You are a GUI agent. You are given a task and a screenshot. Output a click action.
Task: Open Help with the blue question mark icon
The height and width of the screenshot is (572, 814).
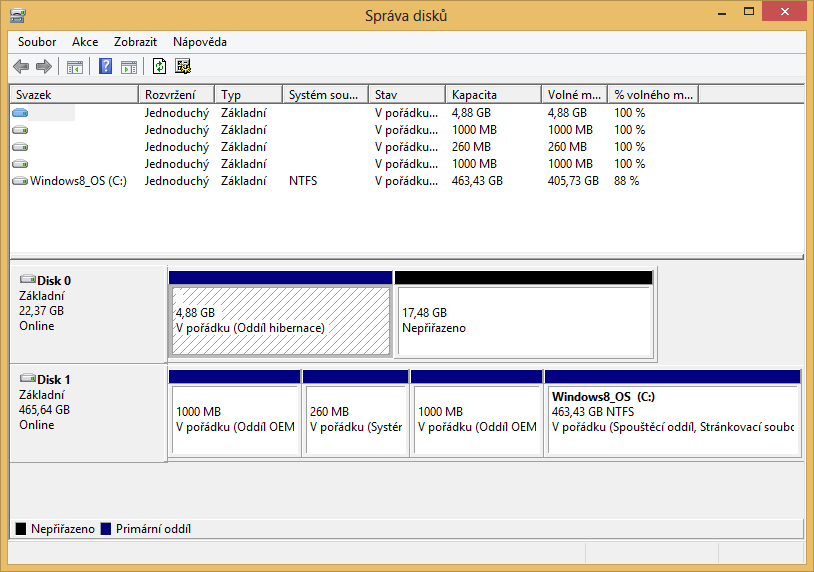pos(105,67)
